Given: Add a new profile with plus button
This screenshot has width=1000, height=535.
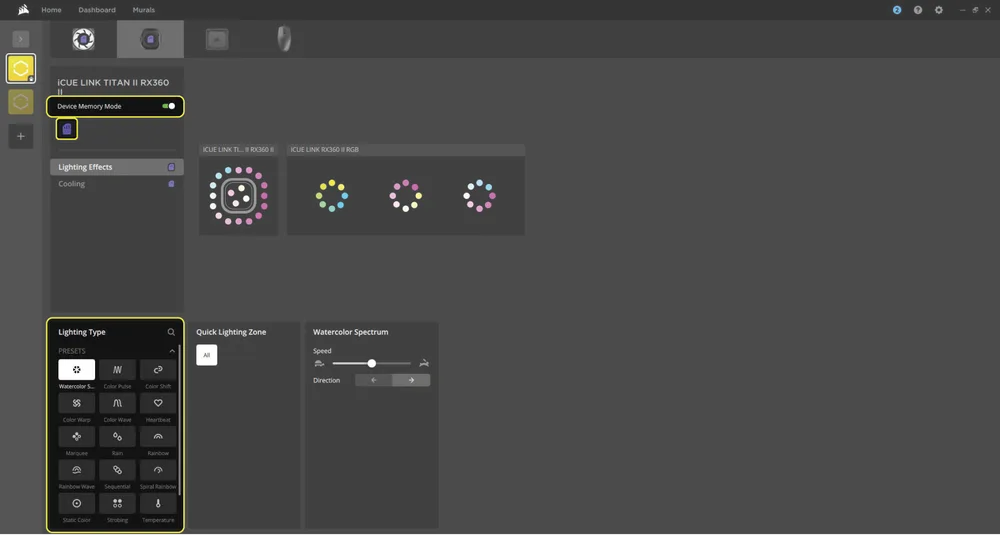Looking at the screenshot, I should tap(20, 136).
